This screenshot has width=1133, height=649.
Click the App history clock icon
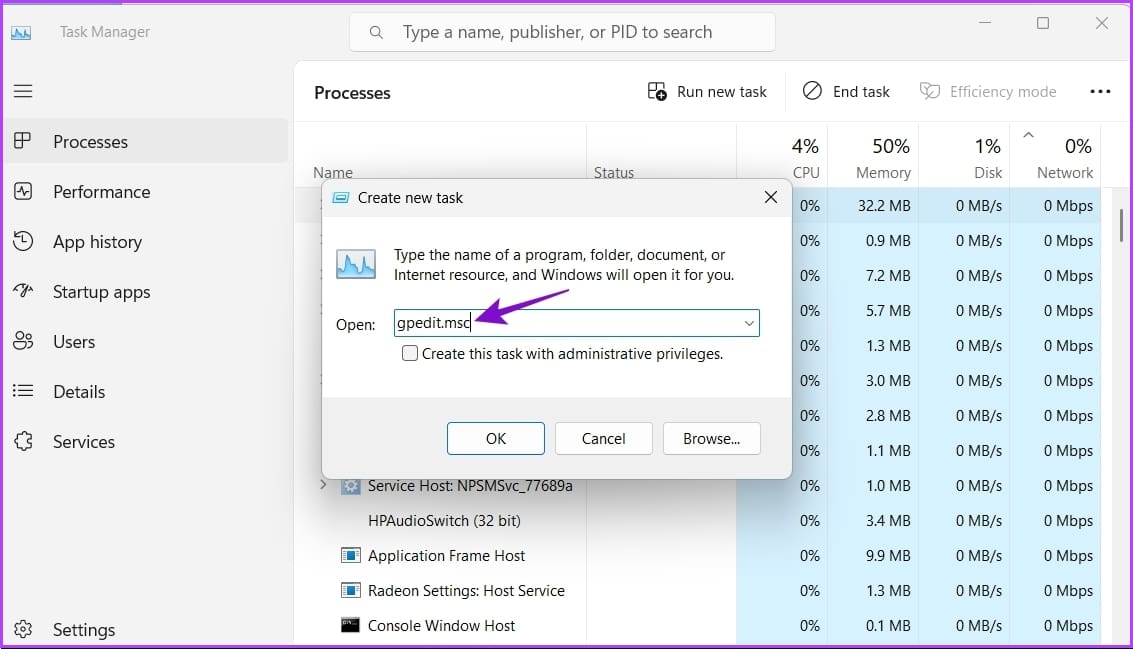click(23, 241)
